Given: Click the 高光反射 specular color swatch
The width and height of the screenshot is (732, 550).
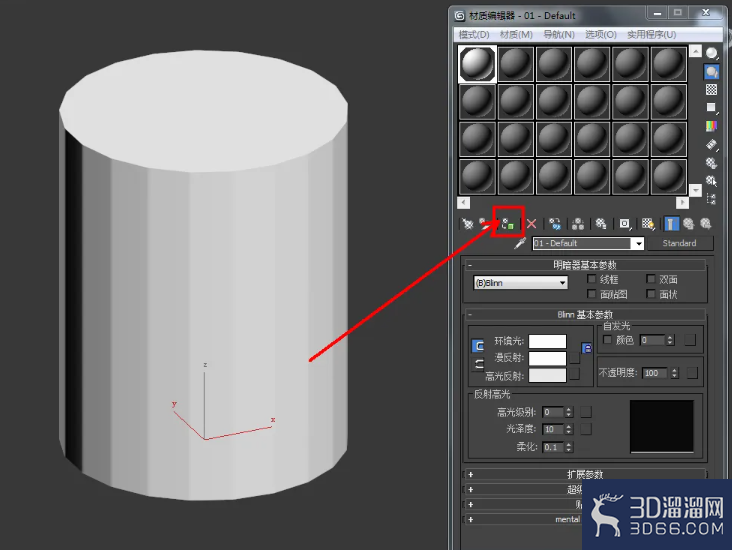Looking at the screenshot, I should (x=548, y=375).
